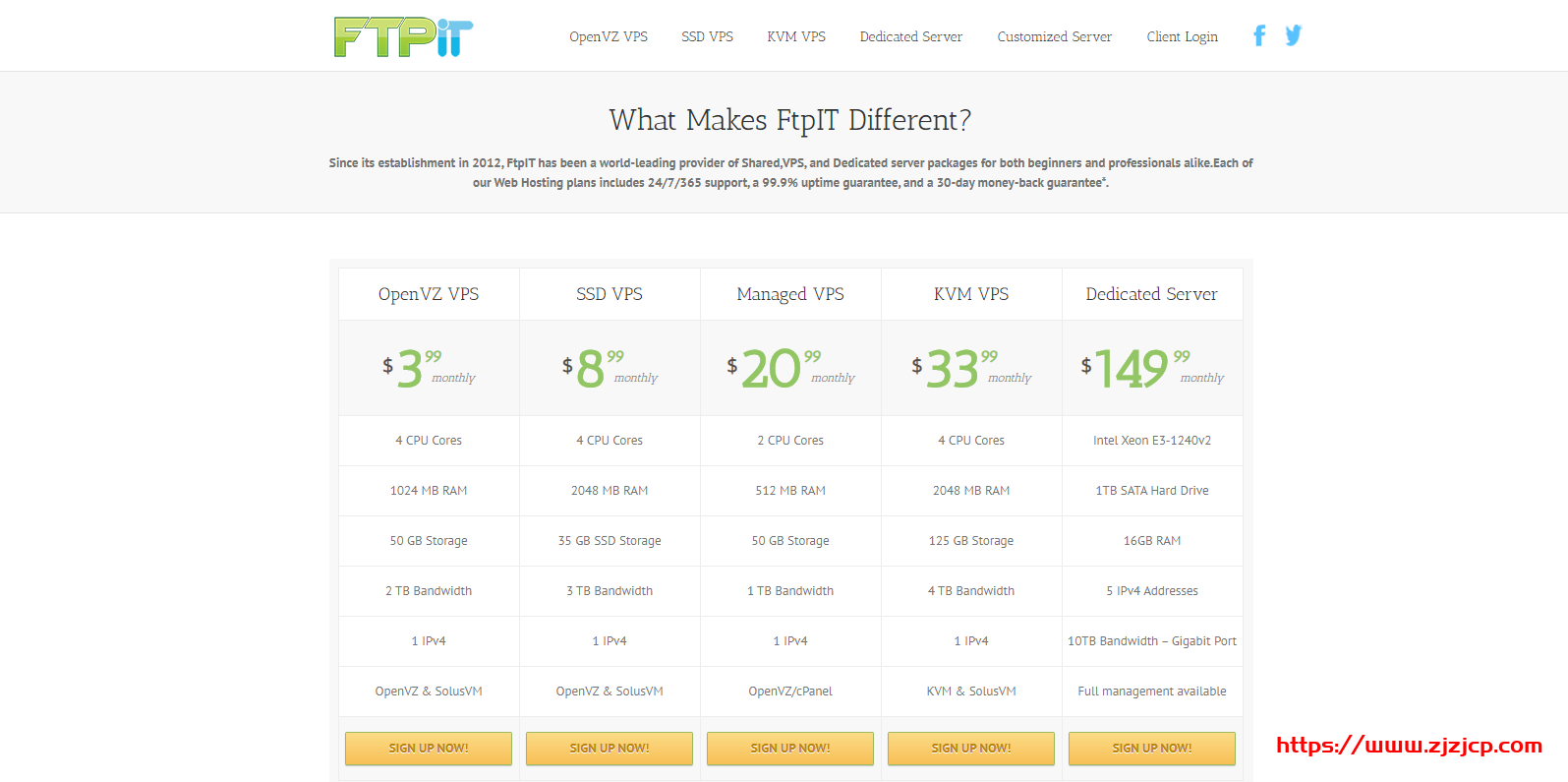This screenshot has width=1568, height=782.
Task: Open the Facebook icon link
Action: pos(1258,36)
